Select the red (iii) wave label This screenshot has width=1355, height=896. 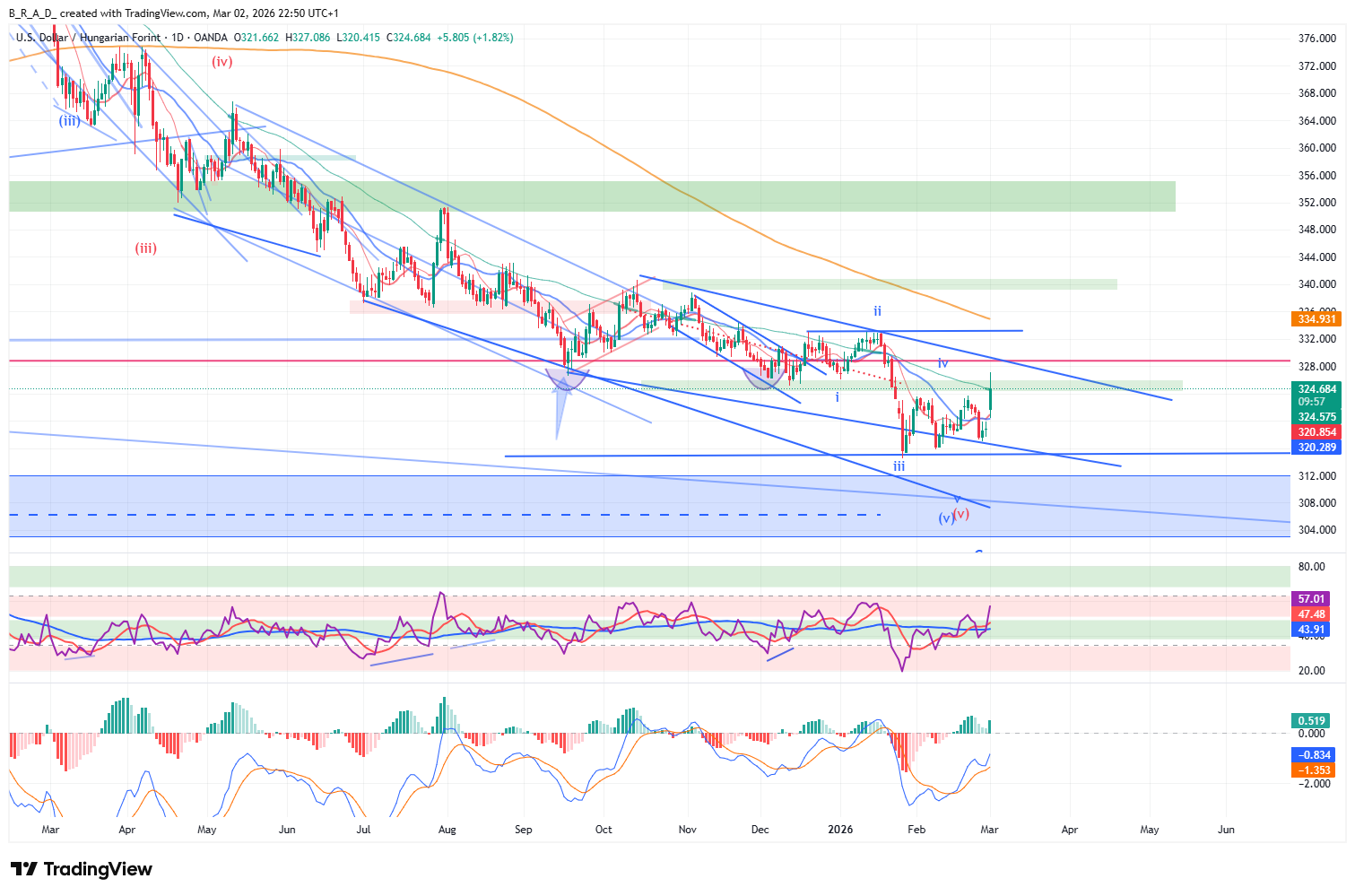click(146, 248)
